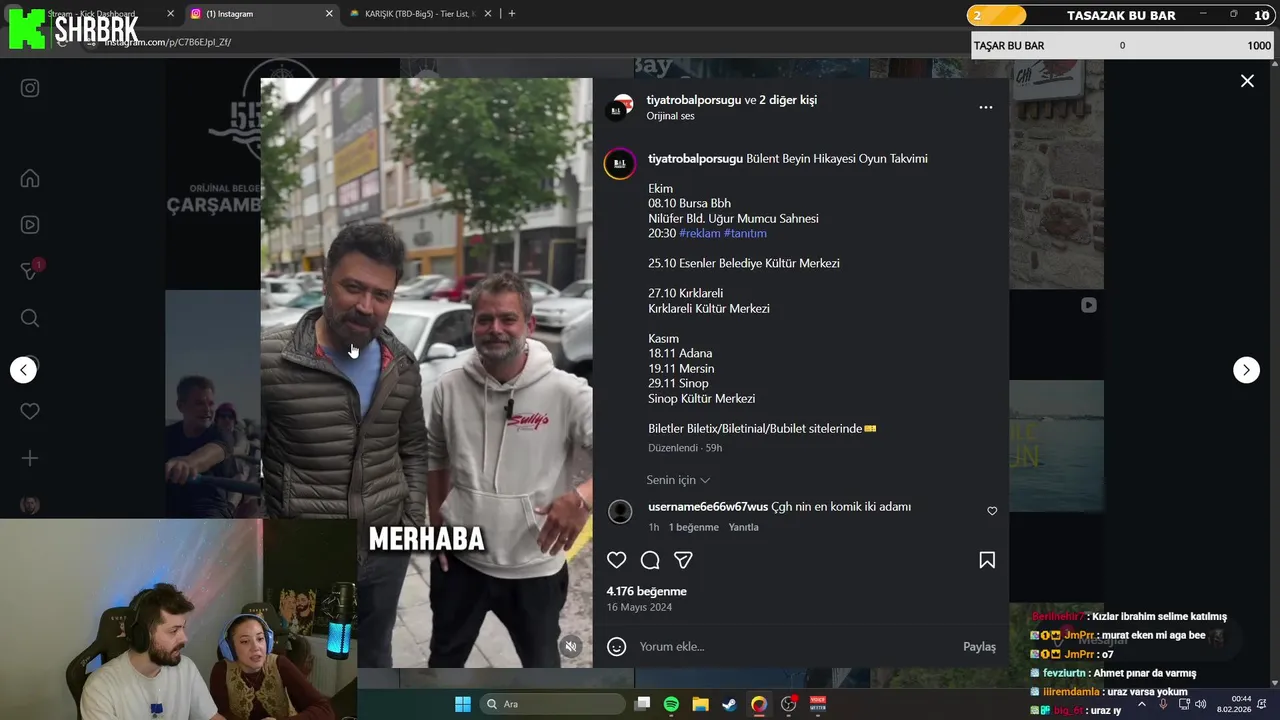Open the 2 diğer kişi collaborators link

pyautogui.click(x=788, y=100)
